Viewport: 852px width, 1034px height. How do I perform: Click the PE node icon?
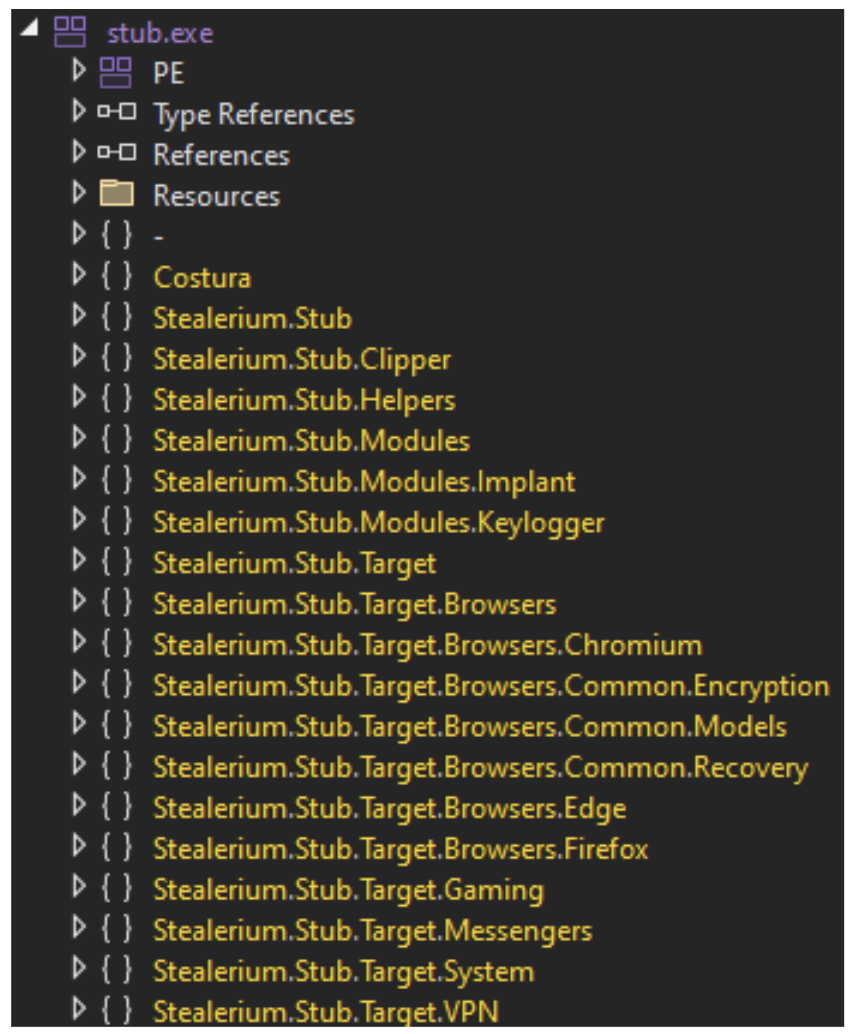tap(117, 74)
